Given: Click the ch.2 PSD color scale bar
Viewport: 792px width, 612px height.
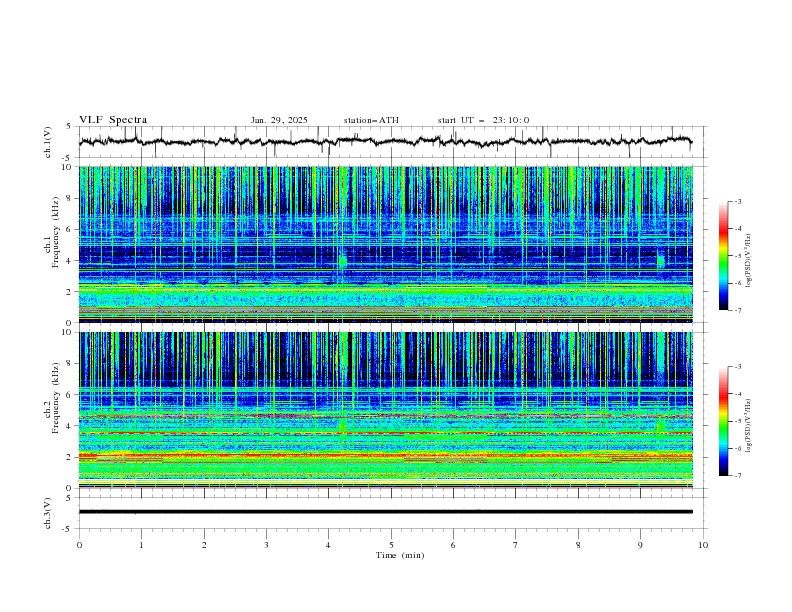Looking at the screenshot, I should 723,421.
